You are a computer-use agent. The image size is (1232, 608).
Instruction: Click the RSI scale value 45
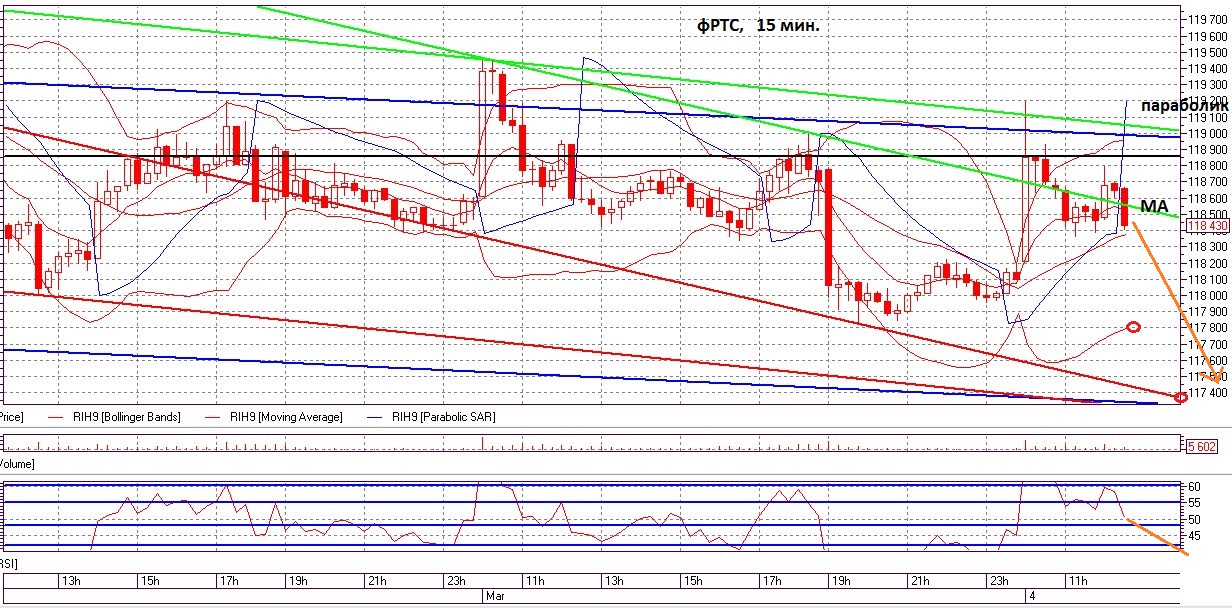point(1194,537)
